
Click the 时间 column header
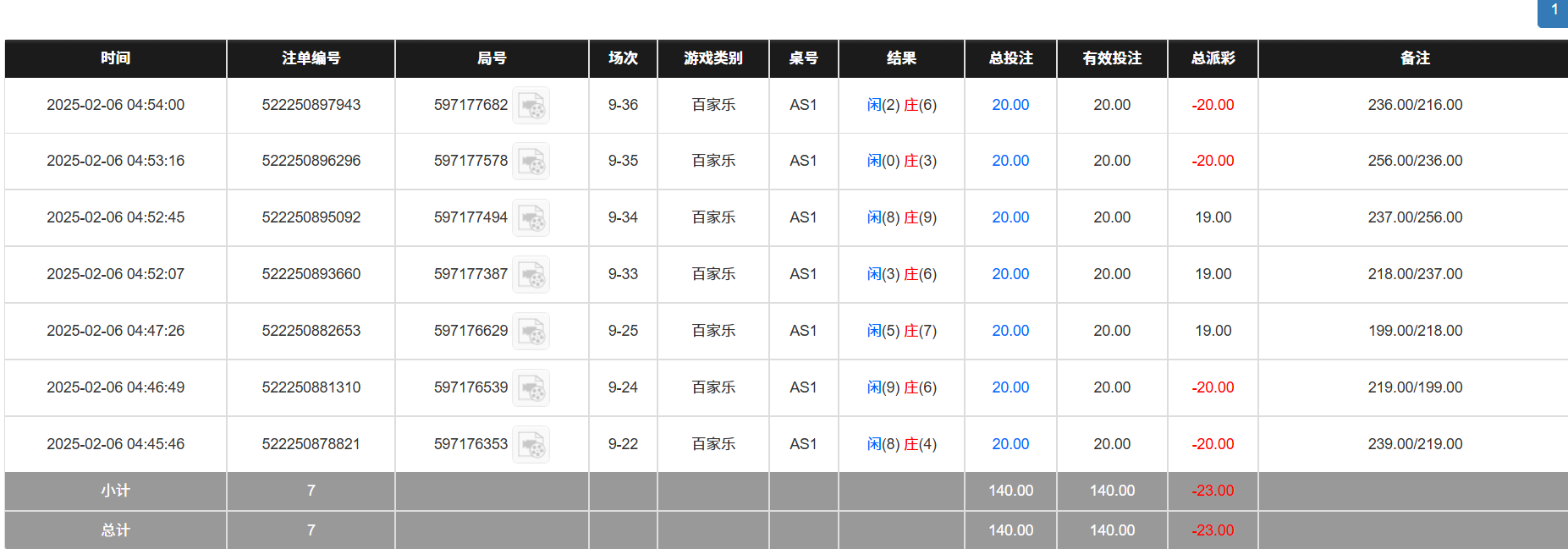[115, 58]
